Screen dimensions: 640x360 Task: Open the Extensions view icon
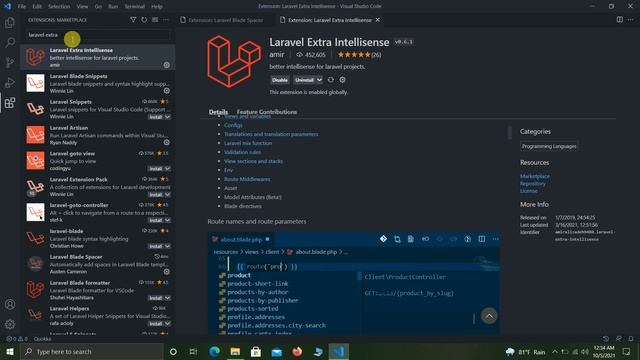(x=10, y=102)
